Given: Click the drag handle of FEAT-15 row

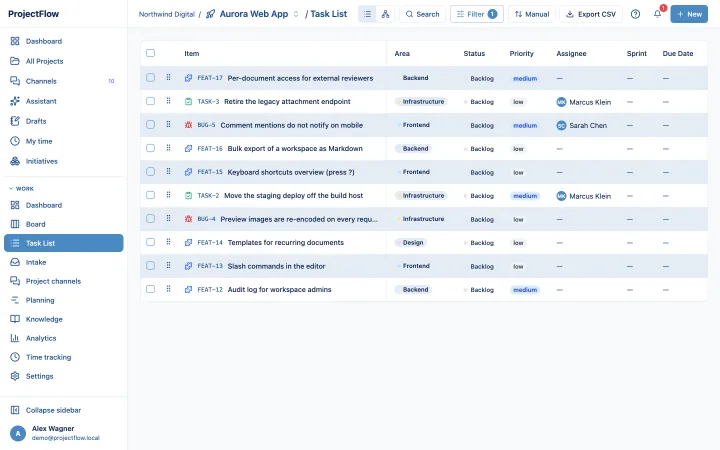Looking at the screenshot, I should pyautogui.click(x=169, y=171).
